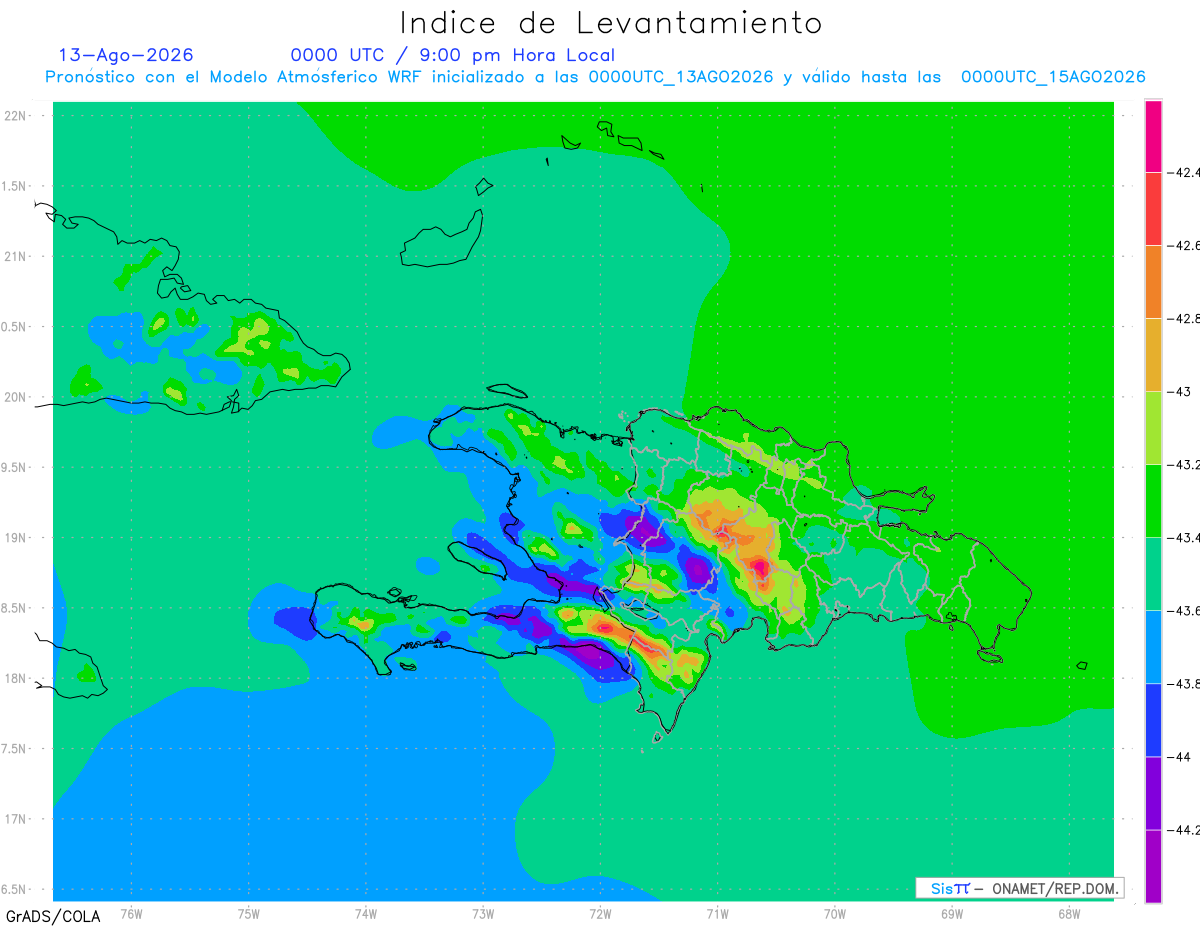
Task: Pick the violet swatch below -44.2
Action: click(x=1154, y=866)
